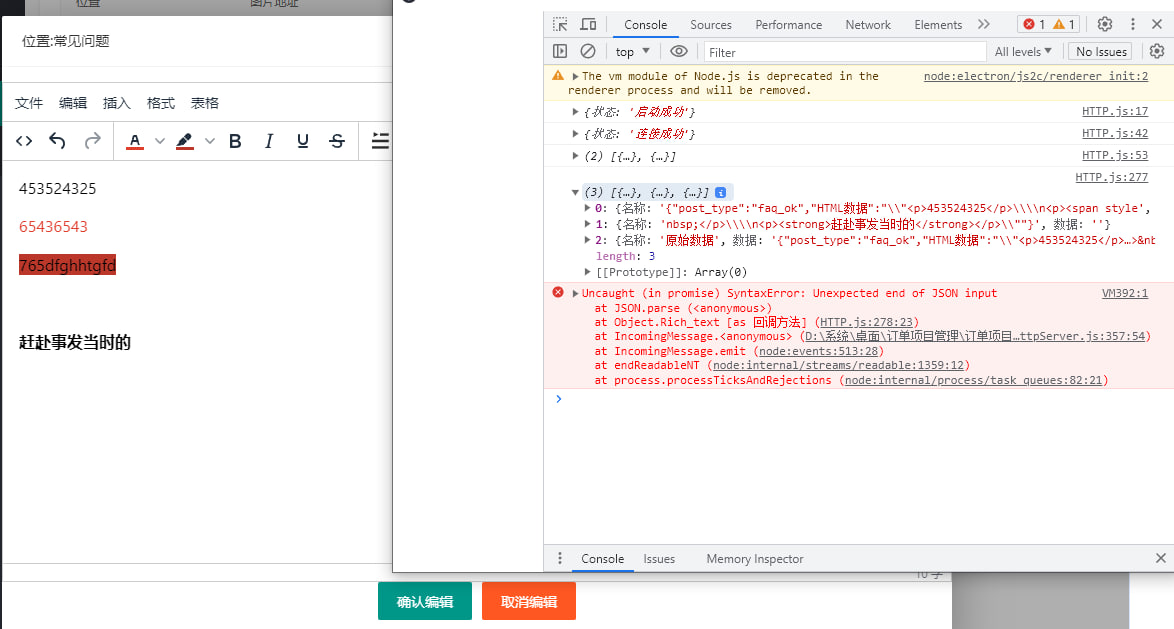1174x629 pixels.
Task: Show the console sidebar
Action: (x=560, y=52)
